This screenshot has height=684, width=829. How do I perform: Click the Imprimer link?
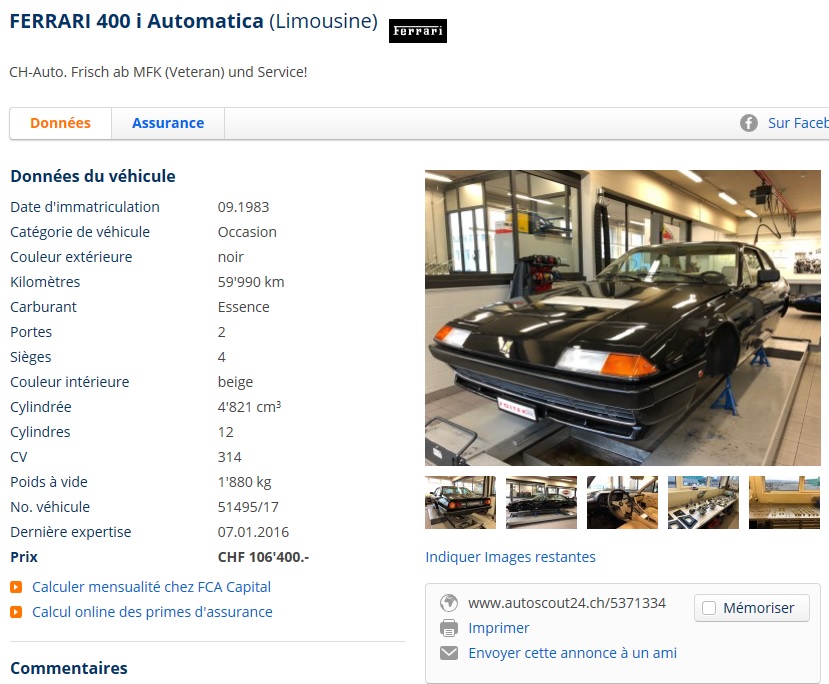click(x=499, y=628)
